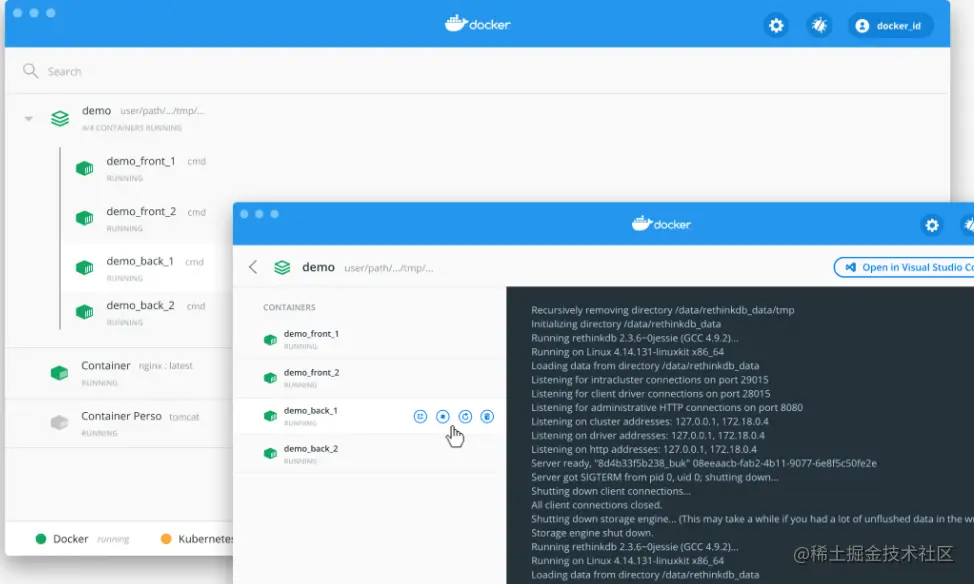Click demo_front_1 cube icon in front window
Viewport: 974px width, 584px height.
[x=270, y=340]
